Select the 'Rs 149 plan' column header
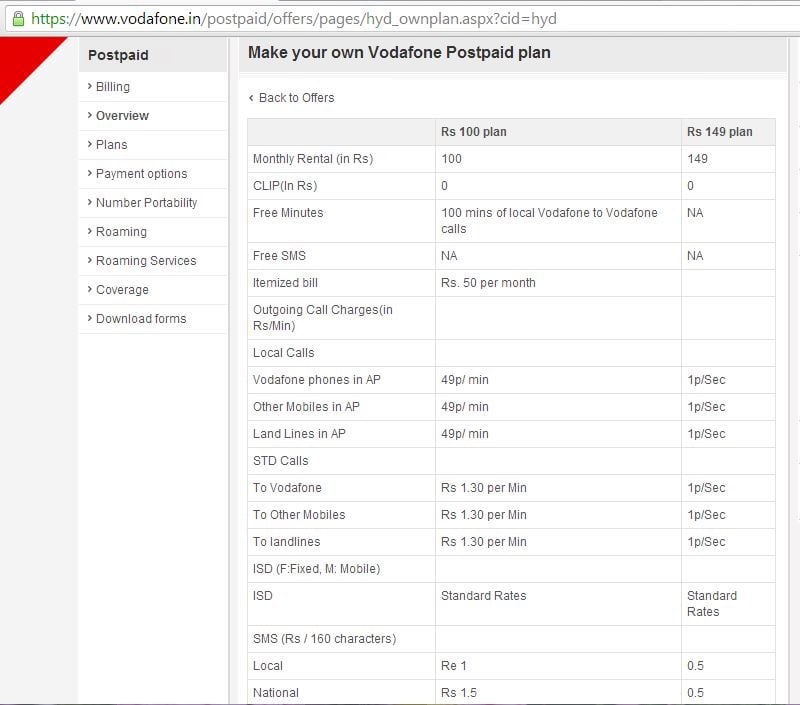The image size is (800, 705). 720,132
